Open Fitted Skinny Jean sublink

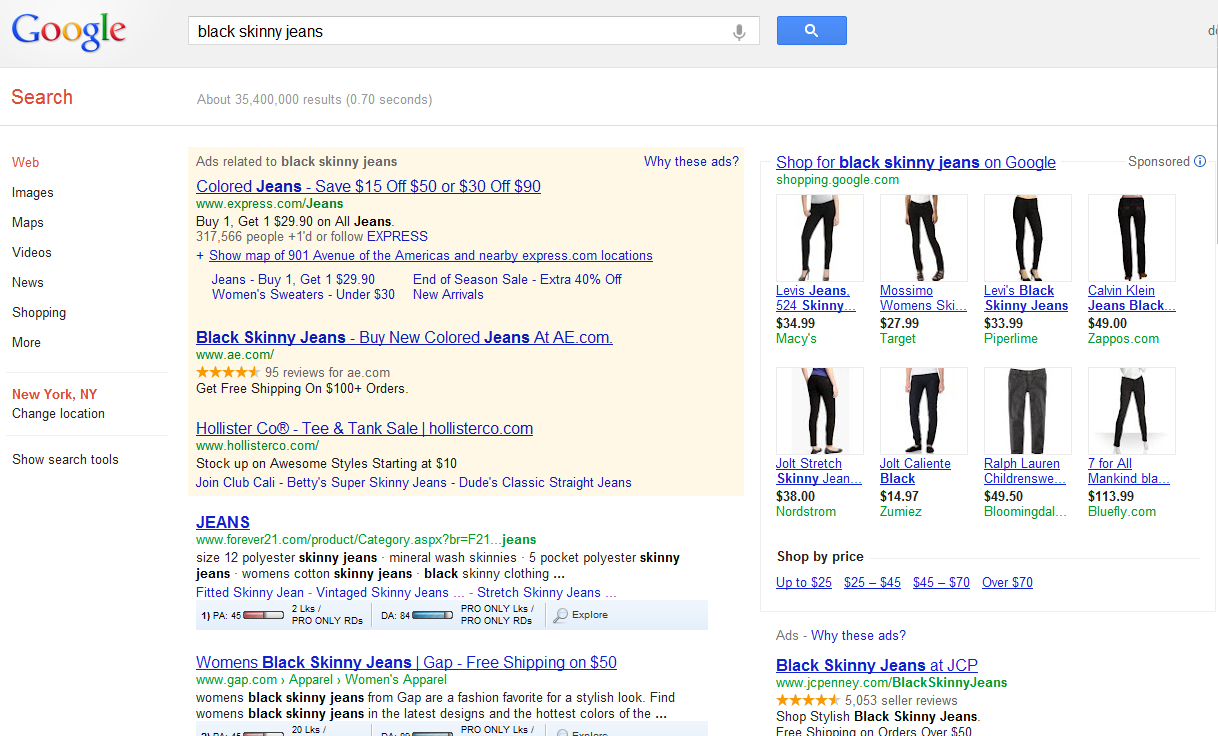click(250, 592)
